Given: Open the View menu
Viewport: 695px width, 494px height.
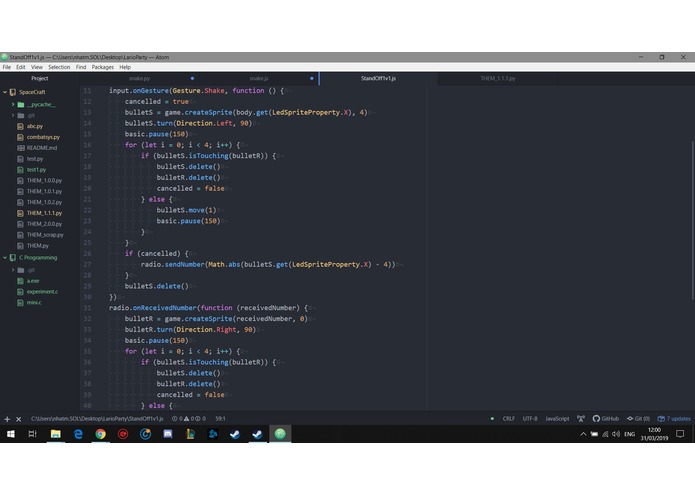Looking at the screenshot, I should pyautogui.click(x=37, y=67).
